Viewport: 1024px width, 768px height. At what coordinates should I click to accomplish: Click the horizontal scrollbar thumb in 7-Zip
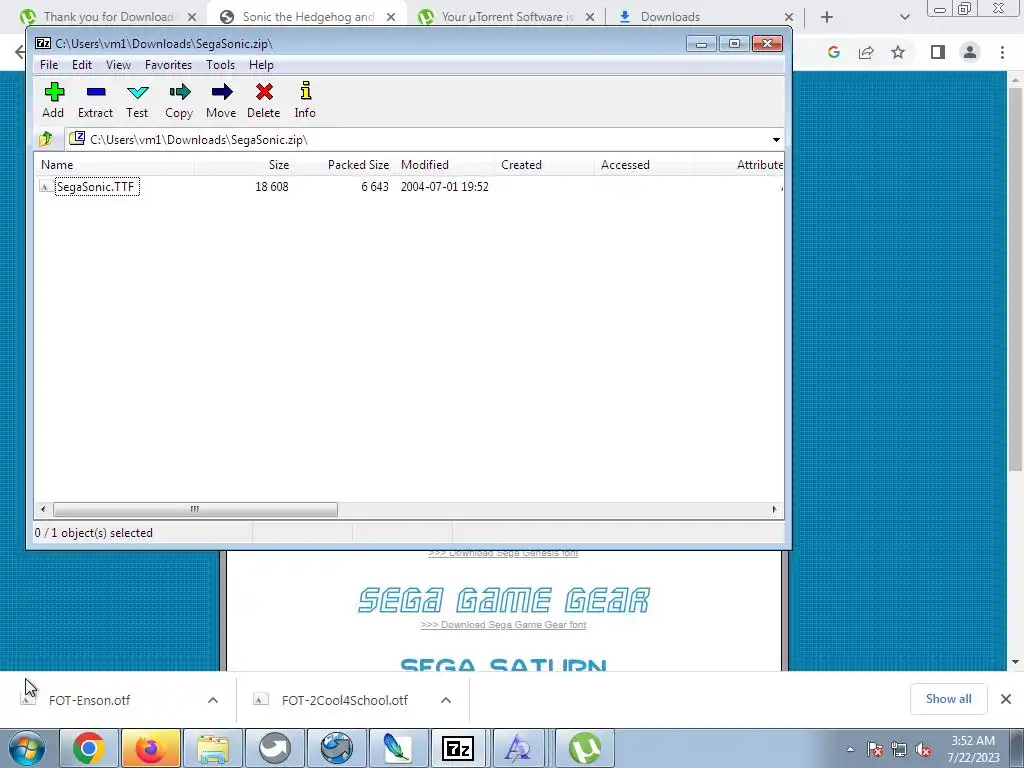pos(195,509)
